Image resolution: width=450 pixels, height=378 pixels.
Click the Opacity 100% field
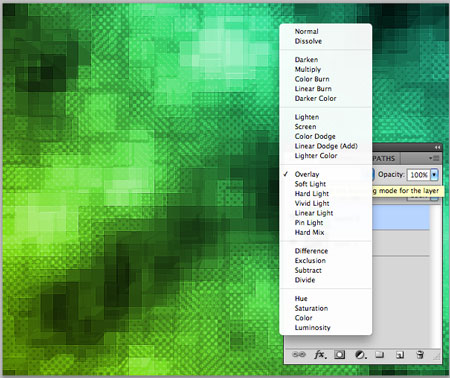click(x=419, y=174)
